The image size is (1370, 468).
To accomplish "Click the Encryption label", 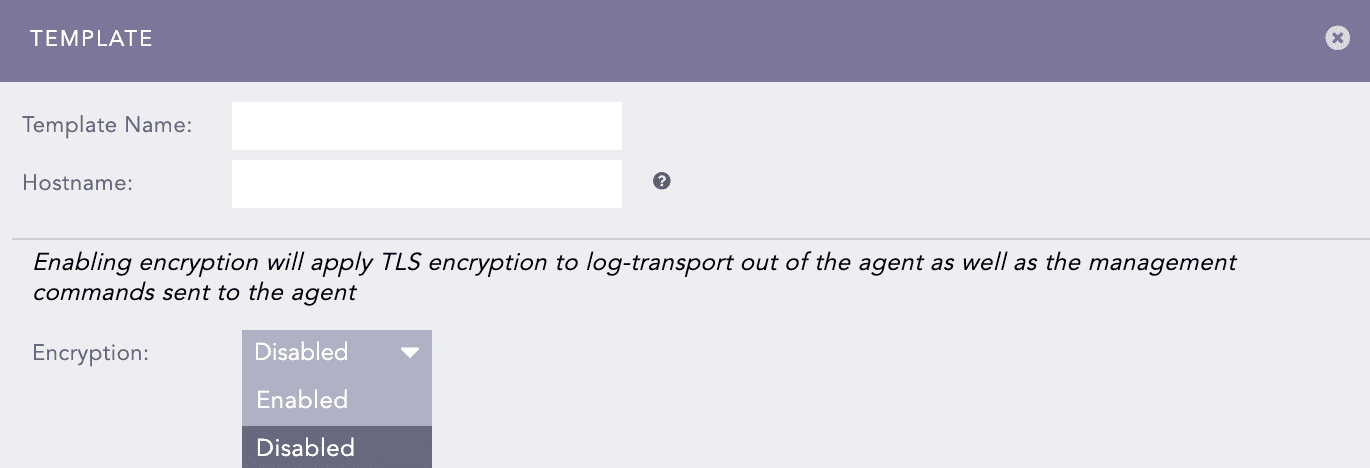I will point(90,353).
